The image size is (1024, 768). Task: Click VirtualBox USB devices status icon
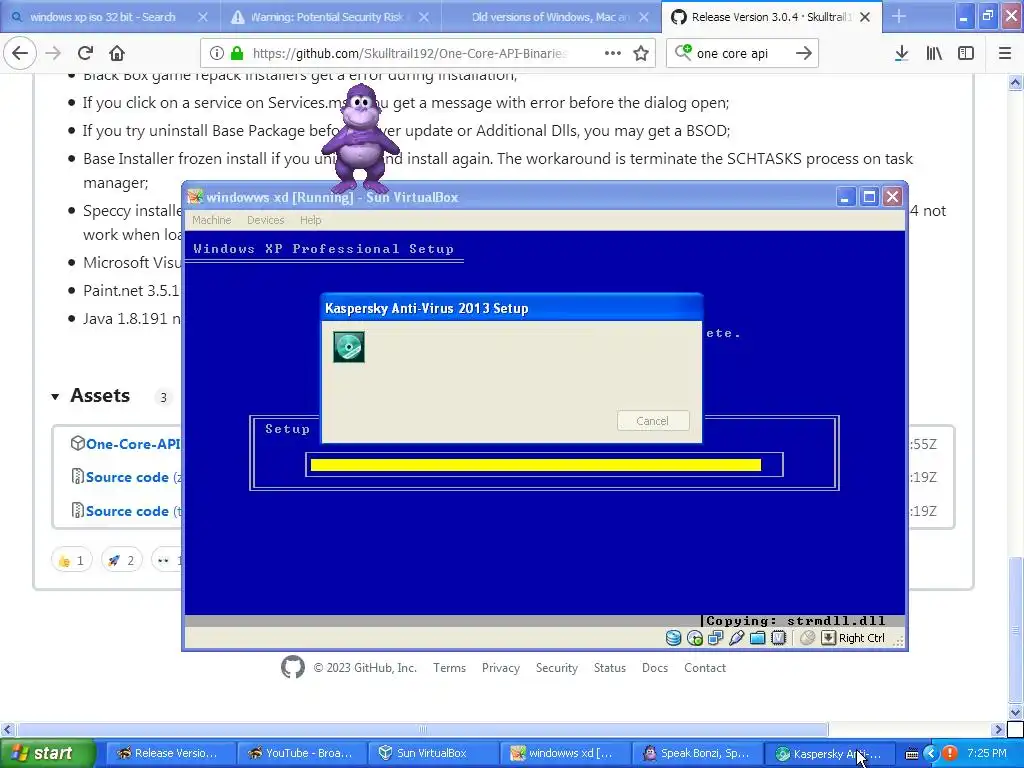736,638
